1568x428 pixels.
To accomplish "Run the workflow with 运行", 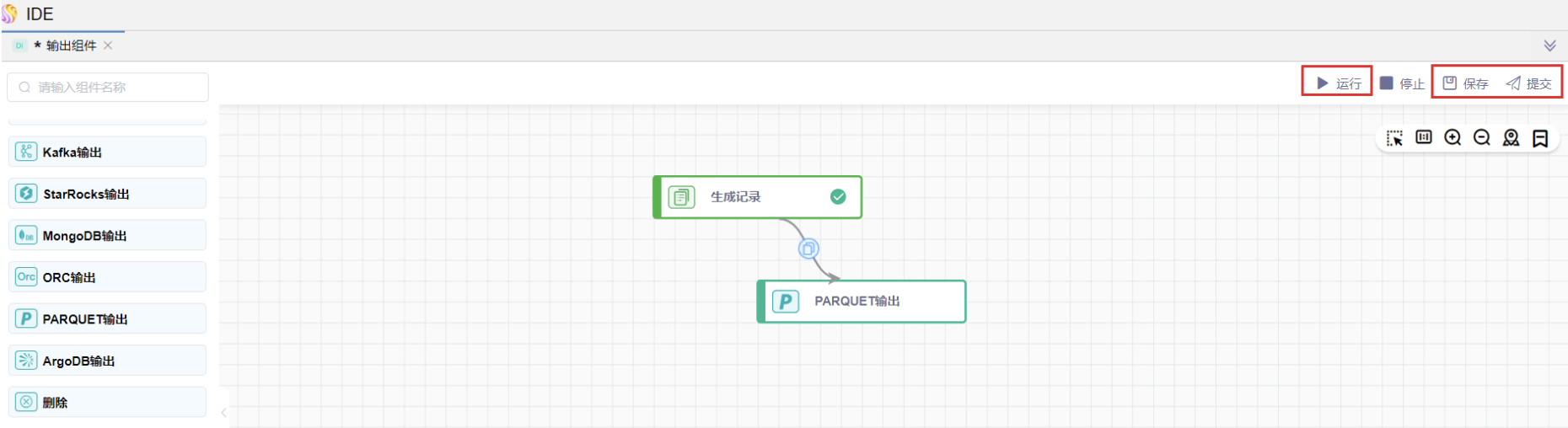I will click(x=1338, y=83).
